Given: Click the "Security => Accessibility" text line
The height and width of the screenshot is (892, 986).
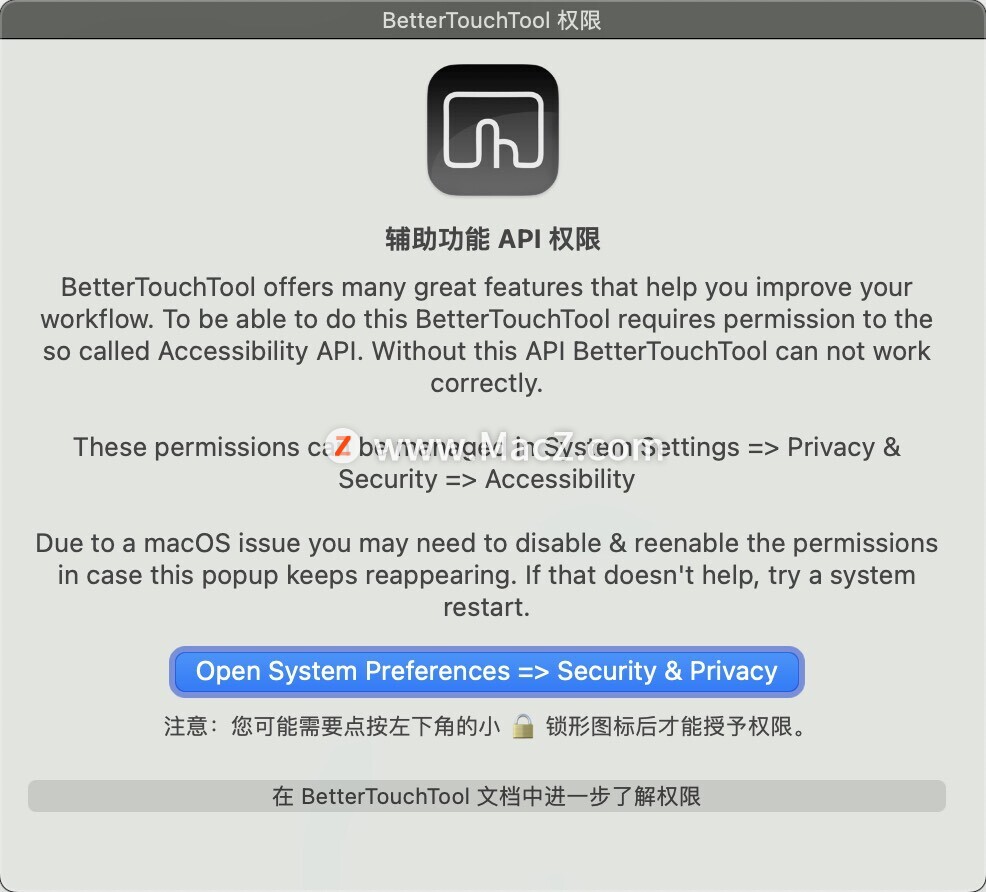Looking at the screenshot, I should point(487,479).
